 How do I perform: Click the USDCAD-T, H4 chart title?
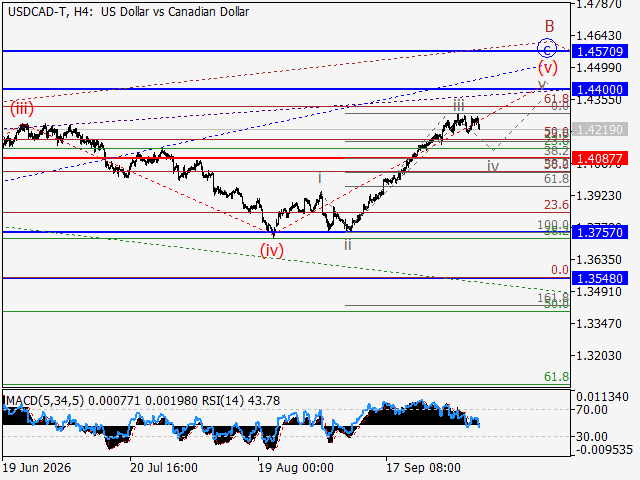129,12
